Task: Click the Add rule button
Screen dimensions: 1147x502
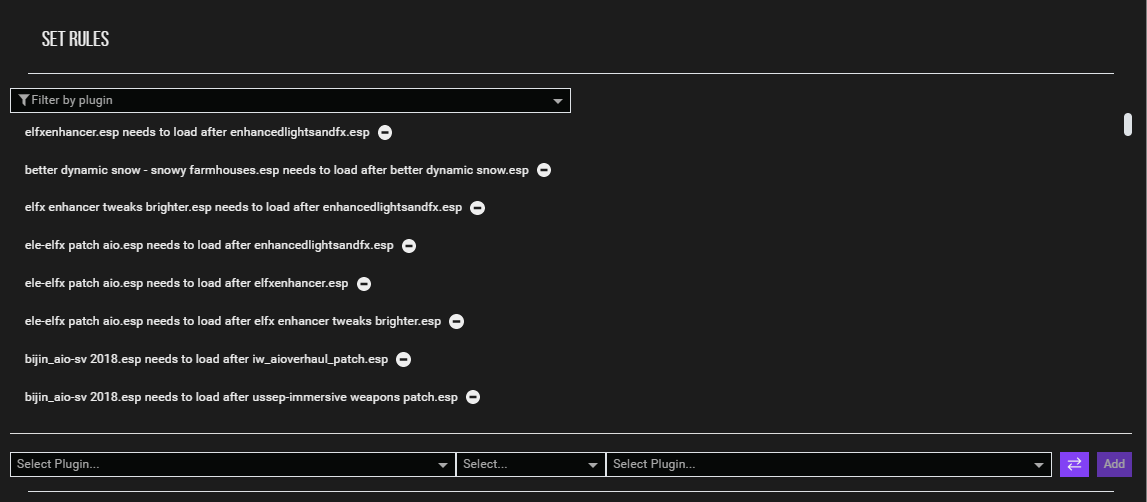Action: point(1114,464)
